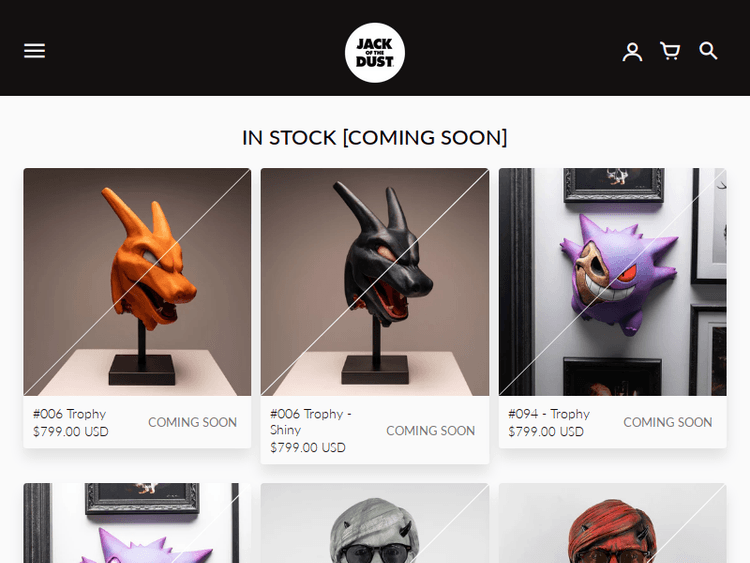
Task: Open the orange #006 Trophy image
Action: coord(137,282)
